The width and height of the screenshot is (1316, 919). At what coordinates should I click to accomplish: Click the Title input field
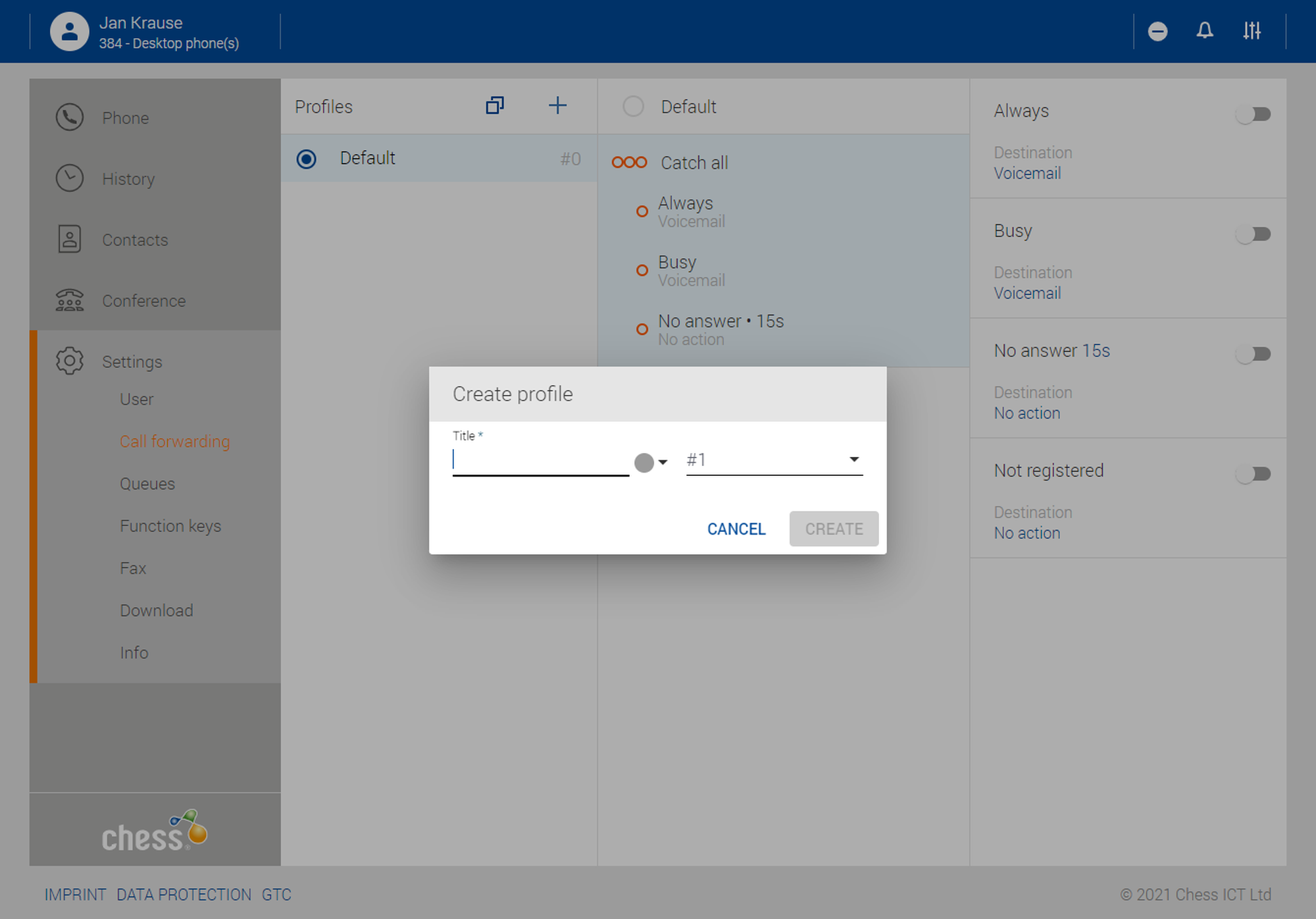coord(540,459)
